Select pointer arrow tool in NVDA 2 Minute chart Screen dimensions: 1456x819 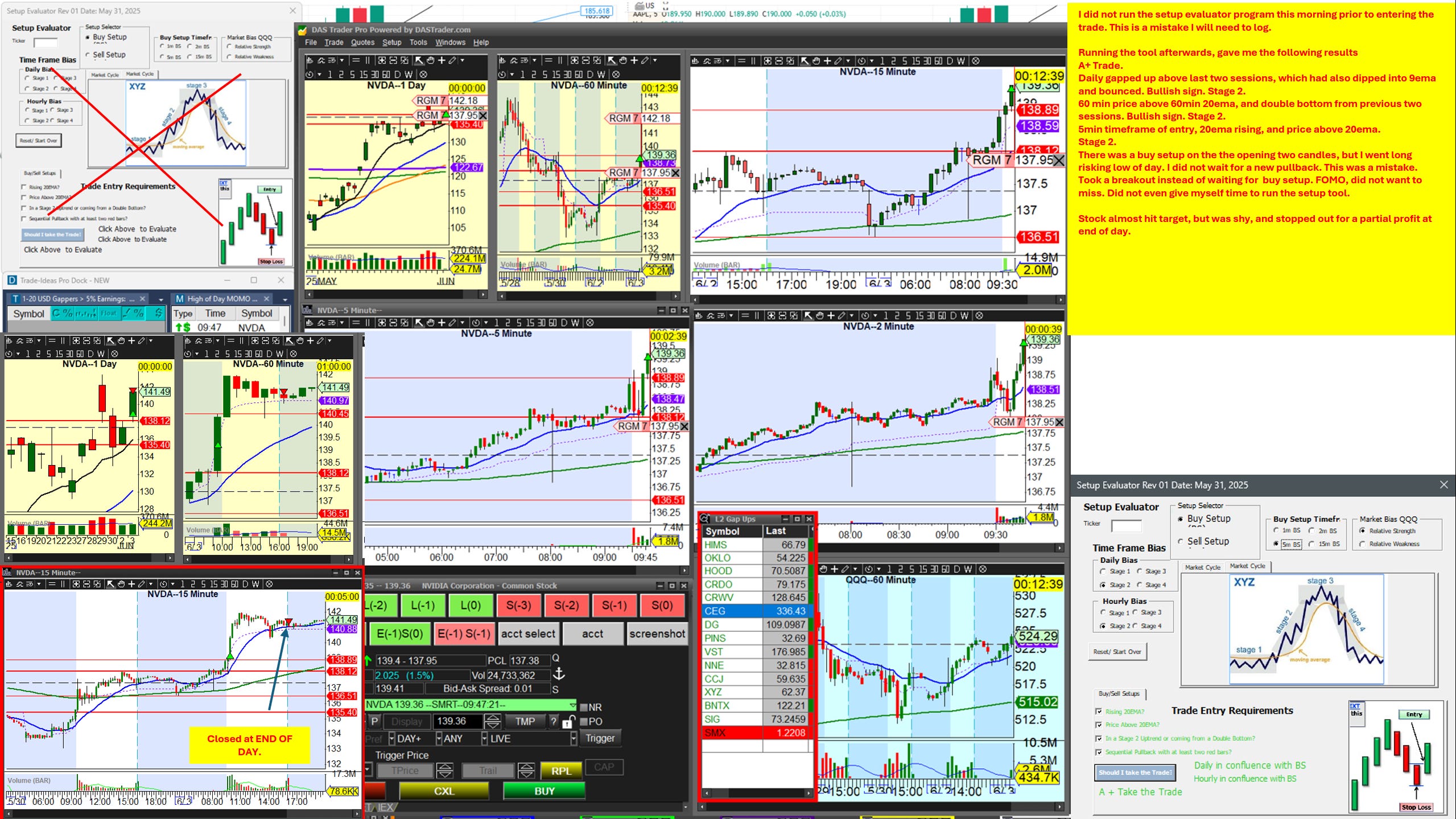pyautogui.click(x=808, y=315)
